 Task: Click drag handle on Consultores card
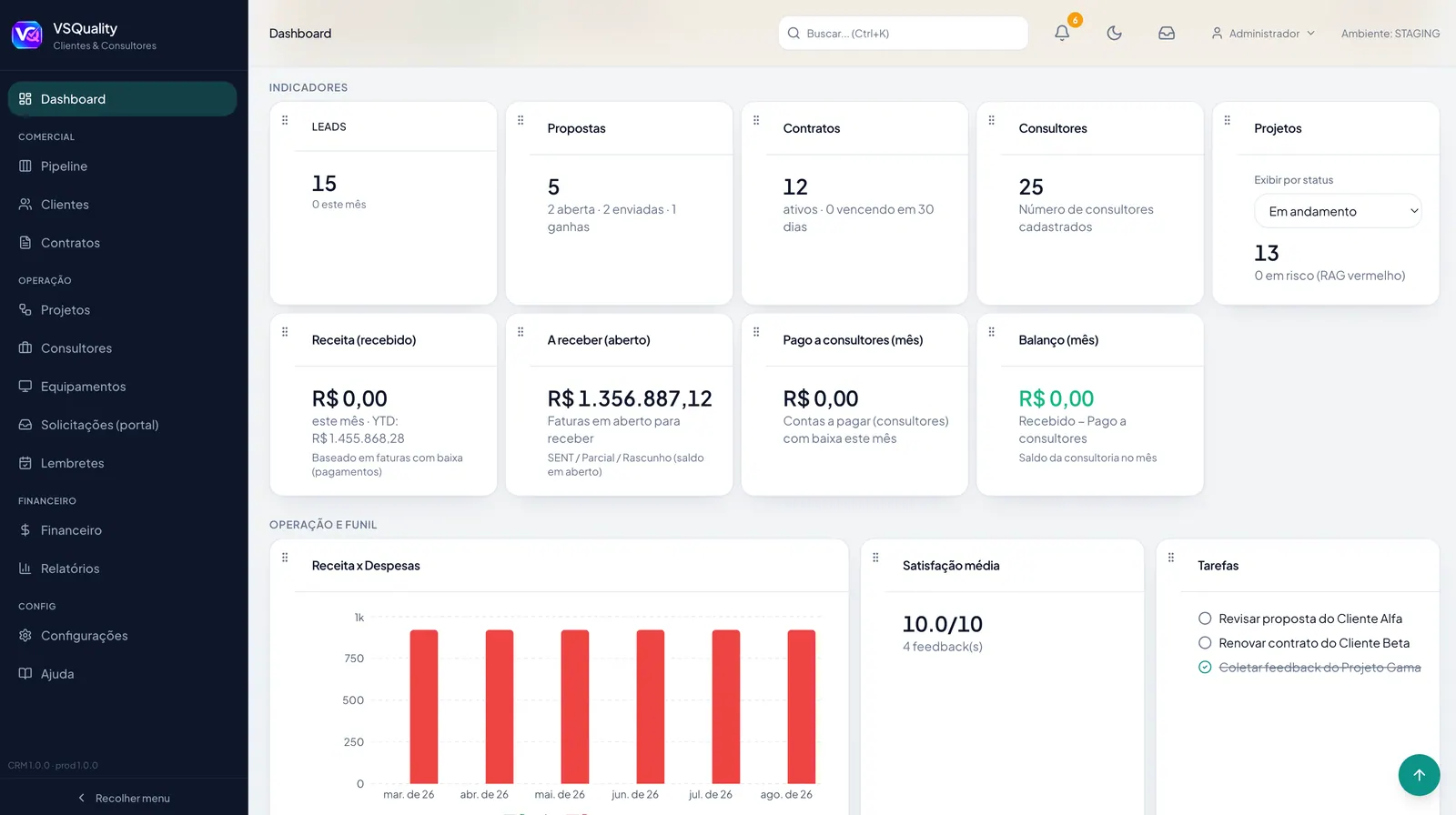tap(992, 120)
